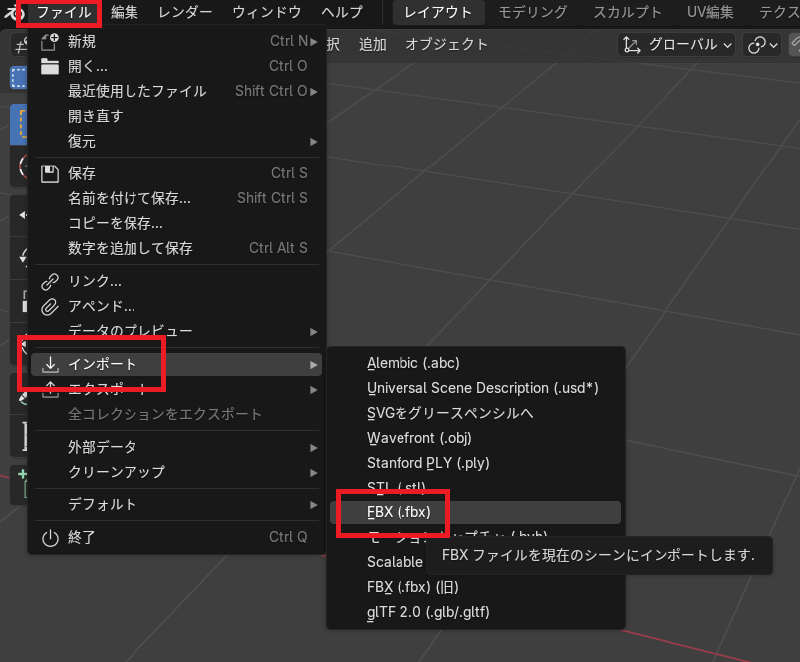The image size is (800, 662).
Task: Click the new file icon beside 新規
Action: (50, 41)
